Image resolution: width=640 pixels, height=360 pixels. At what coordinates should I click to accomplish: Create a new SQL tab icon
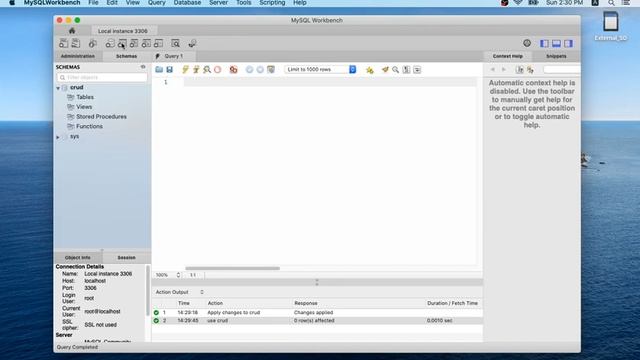tap(63, 43)
